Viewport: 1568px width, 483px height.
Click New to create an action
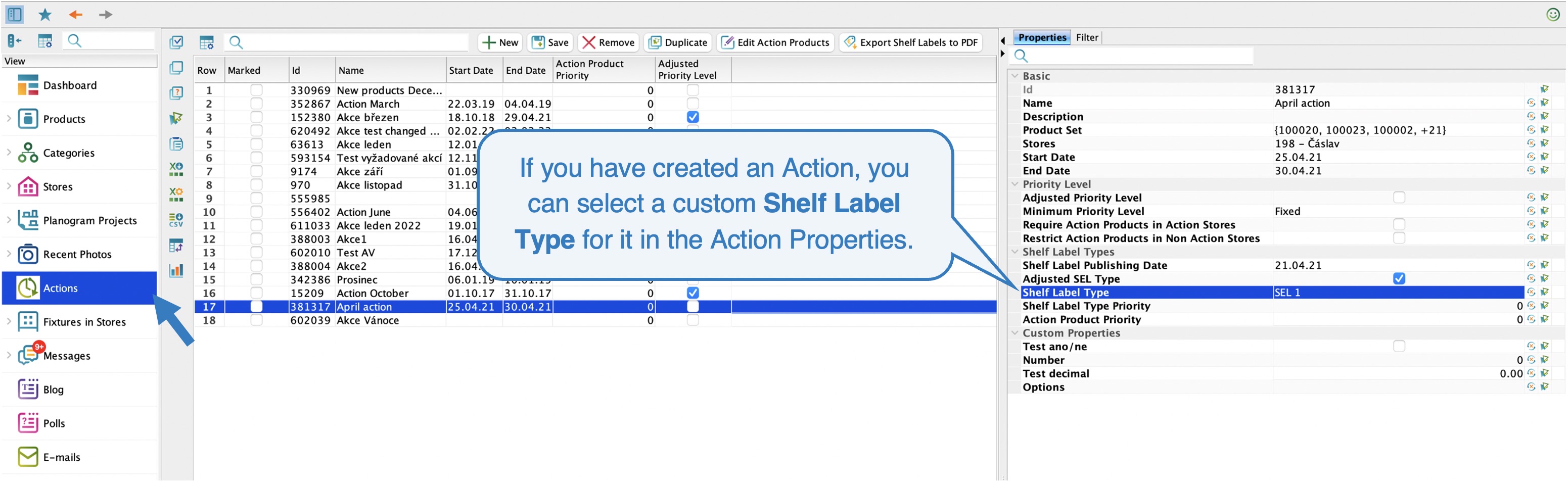pyautogui.click(x=500, y=42)
